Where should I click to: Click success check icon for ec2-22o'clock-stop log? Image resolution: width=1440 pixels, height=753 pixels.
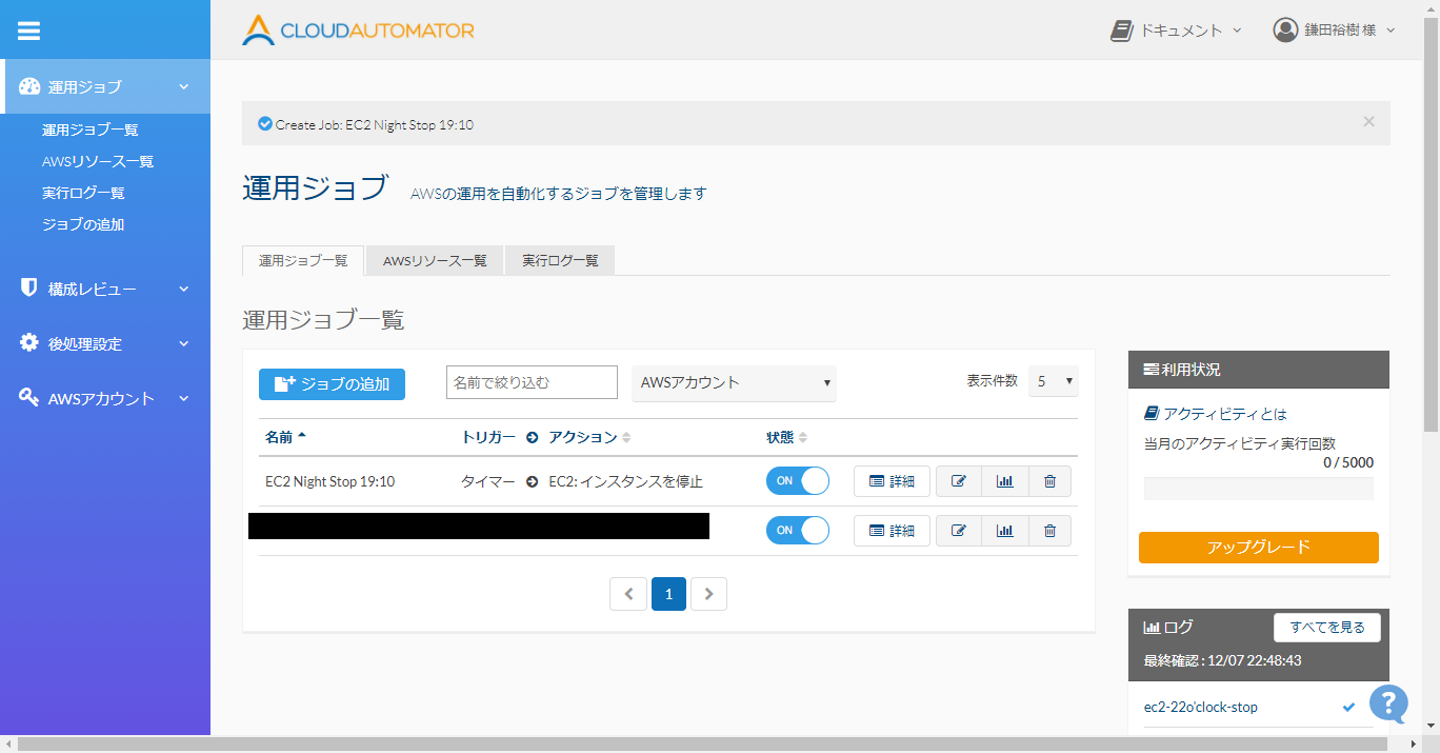tap(1349, 707)
